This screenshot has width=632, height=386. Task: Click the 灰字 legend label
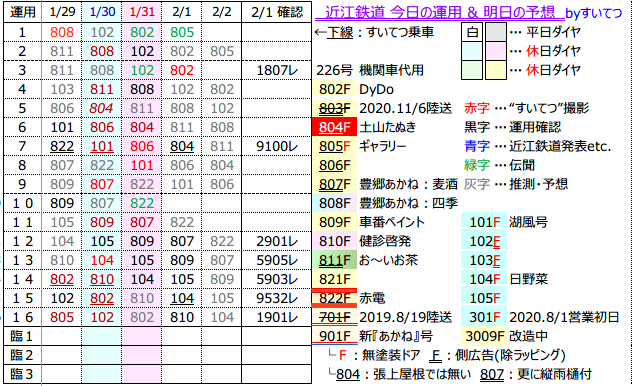tap(477, 184)
